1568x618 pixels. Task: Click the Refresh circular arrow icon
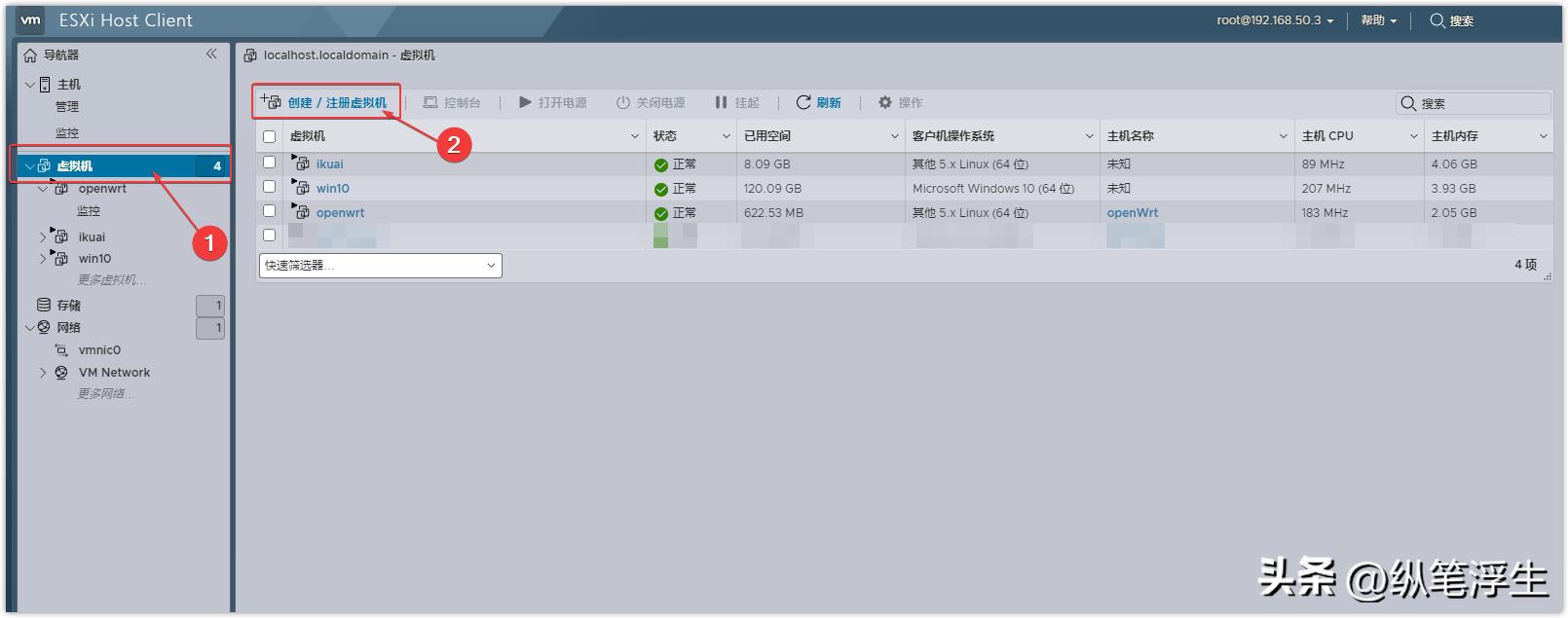[803, 102]
